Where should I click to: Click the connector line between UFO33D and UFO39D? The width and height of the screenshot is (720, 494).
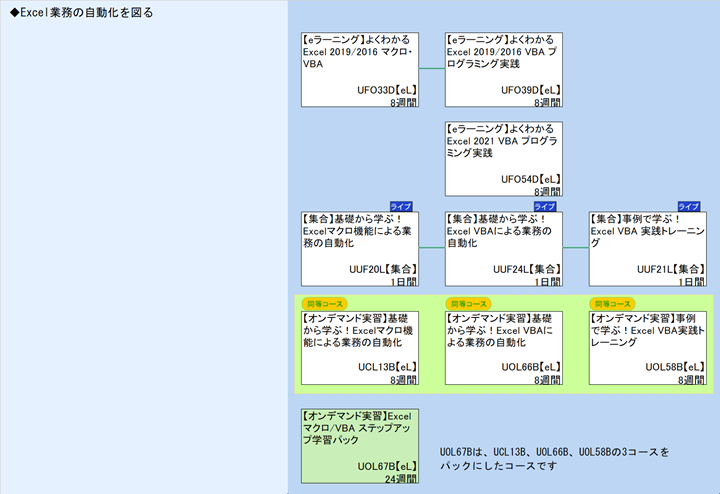pos(432,69)
